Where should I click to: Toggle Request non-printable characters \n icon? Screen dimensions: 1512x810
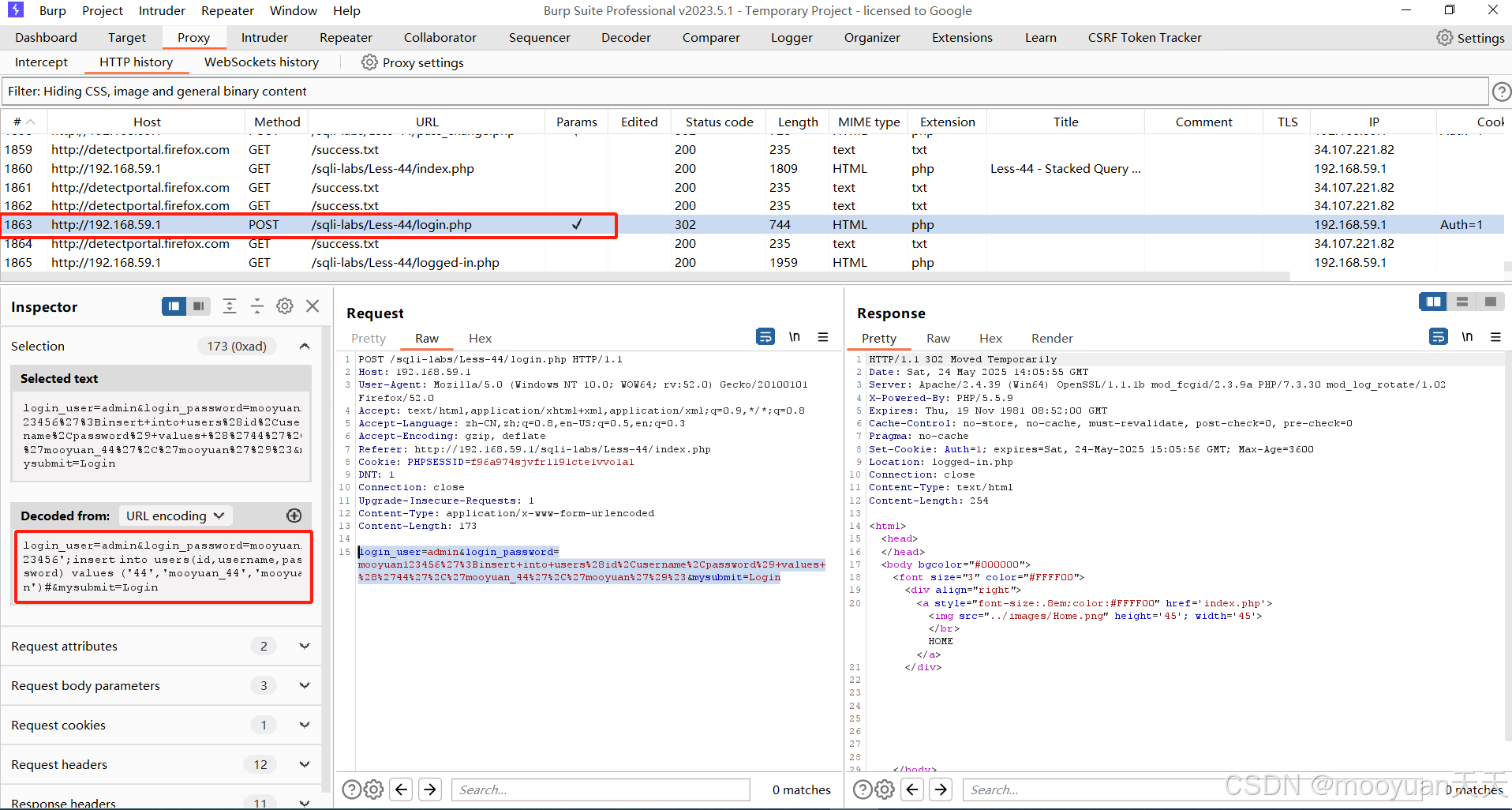(x=795, y=337)
